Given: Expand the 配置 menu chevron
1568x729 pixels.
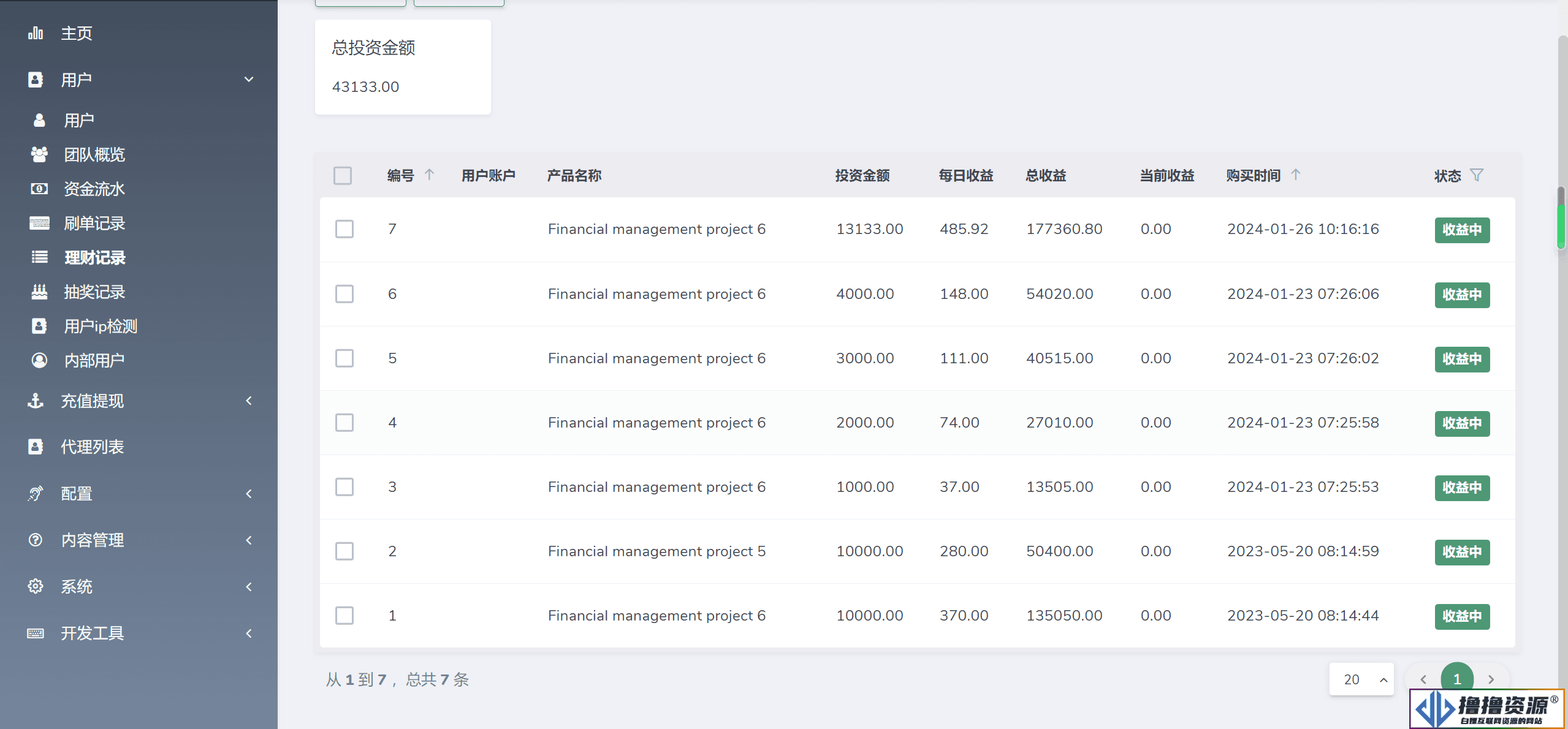Looking at the screenshot, I should pos(249,493).
